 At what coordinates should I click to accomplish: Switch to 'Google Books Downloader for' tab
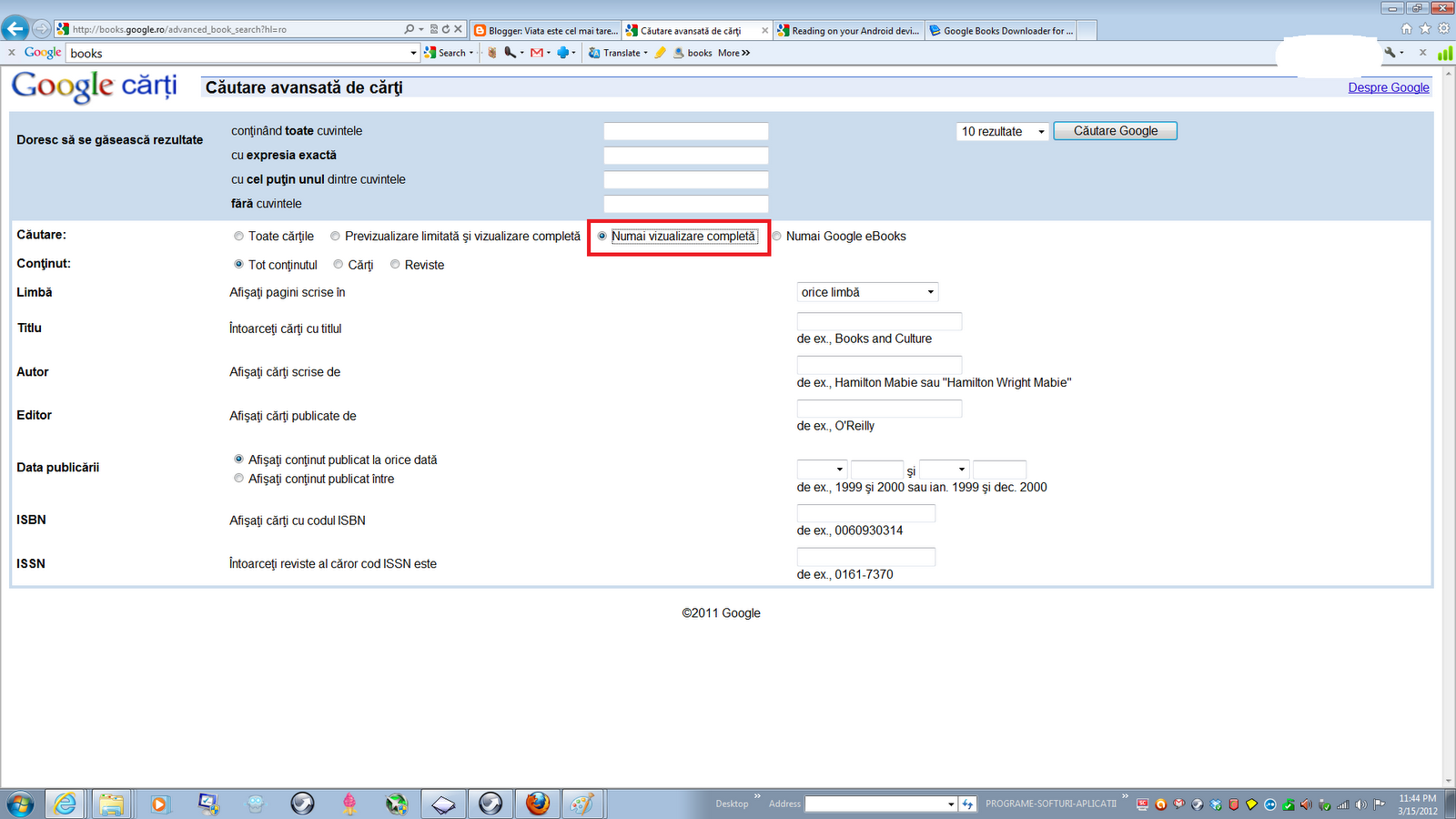click(x=1001, y=30)
